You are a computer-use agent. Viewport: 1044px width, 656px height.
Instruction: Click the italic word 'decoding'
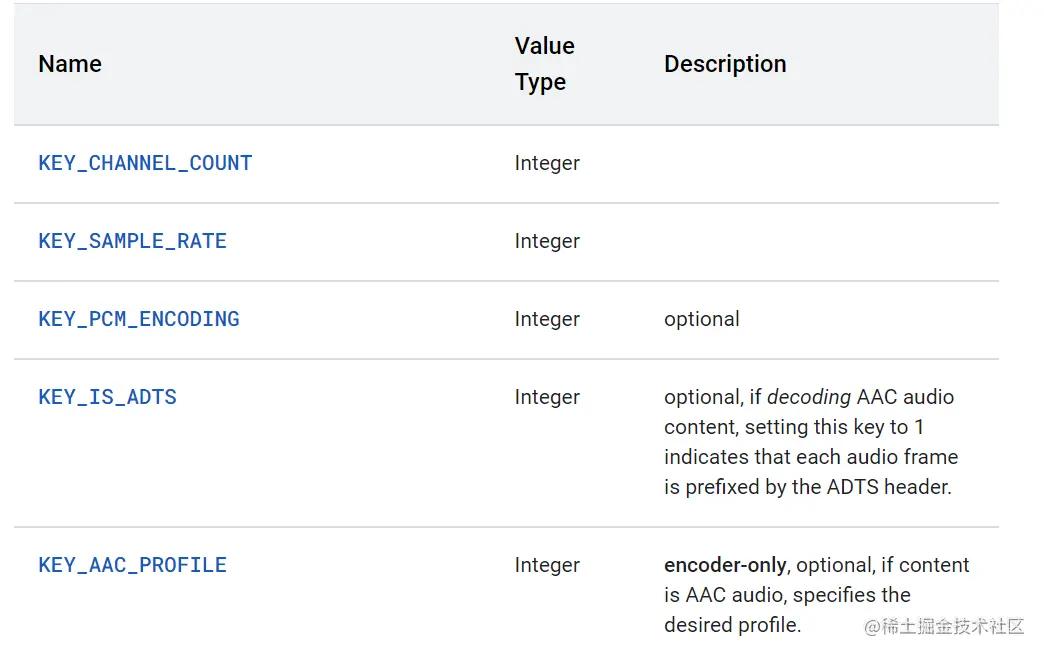click(x=809, y=397)
